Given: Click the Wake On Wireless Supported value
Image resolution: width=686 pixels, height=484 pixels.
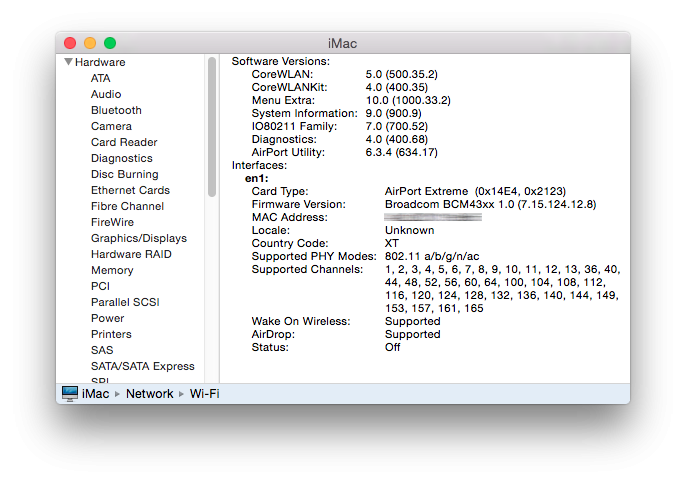Looking at the screenshot, I should point(413,321).
